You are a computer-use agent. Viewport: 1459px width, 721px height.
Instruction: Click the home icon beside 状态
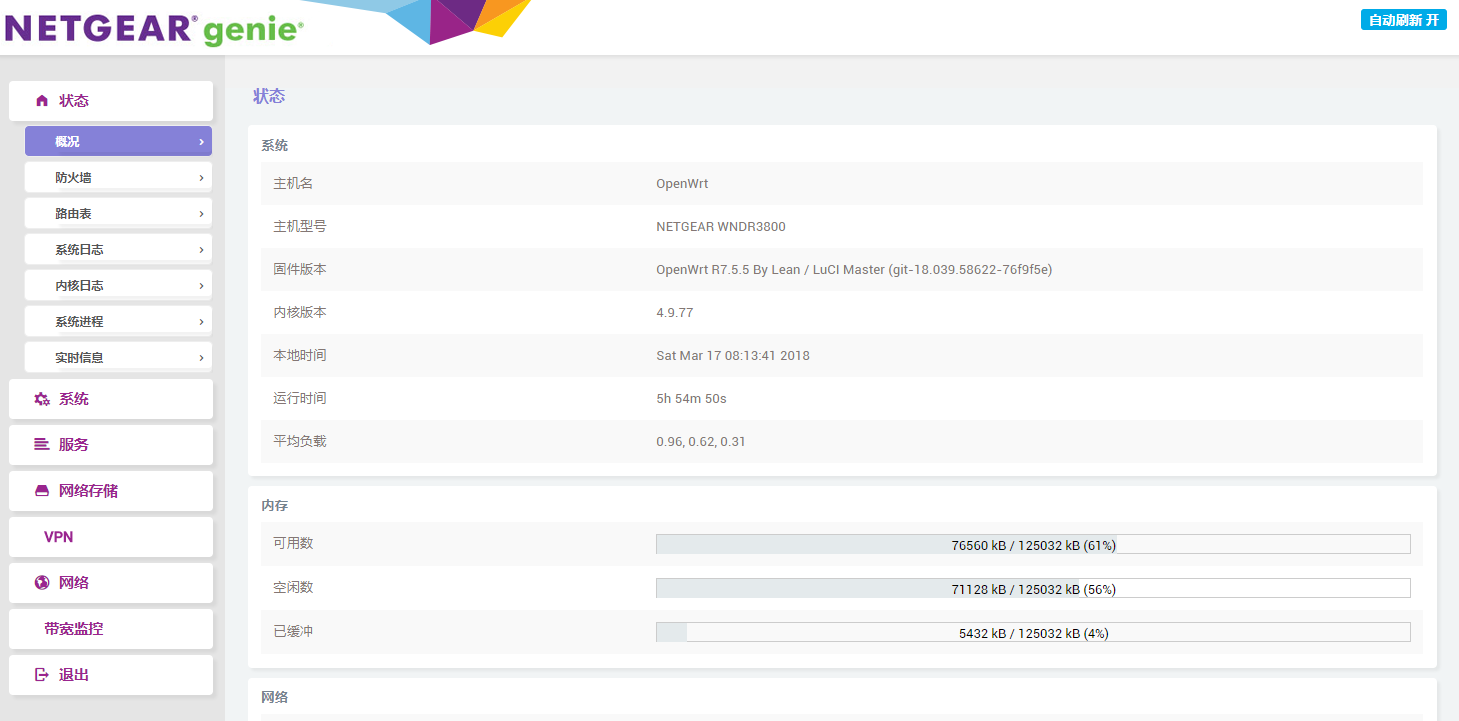(x=42, y=101)
